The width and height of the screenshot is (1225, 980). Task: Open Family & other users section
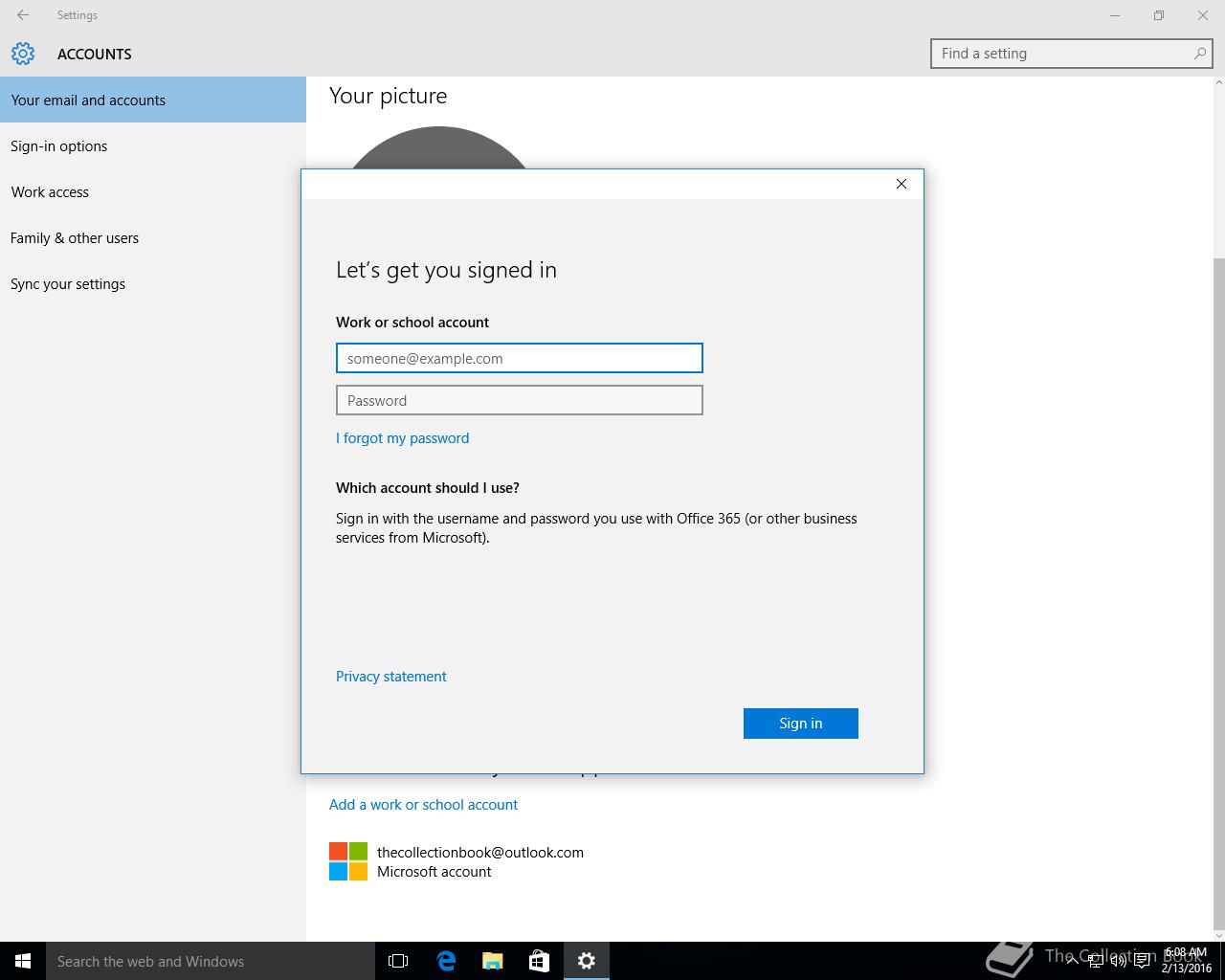[x=153, y=237]
